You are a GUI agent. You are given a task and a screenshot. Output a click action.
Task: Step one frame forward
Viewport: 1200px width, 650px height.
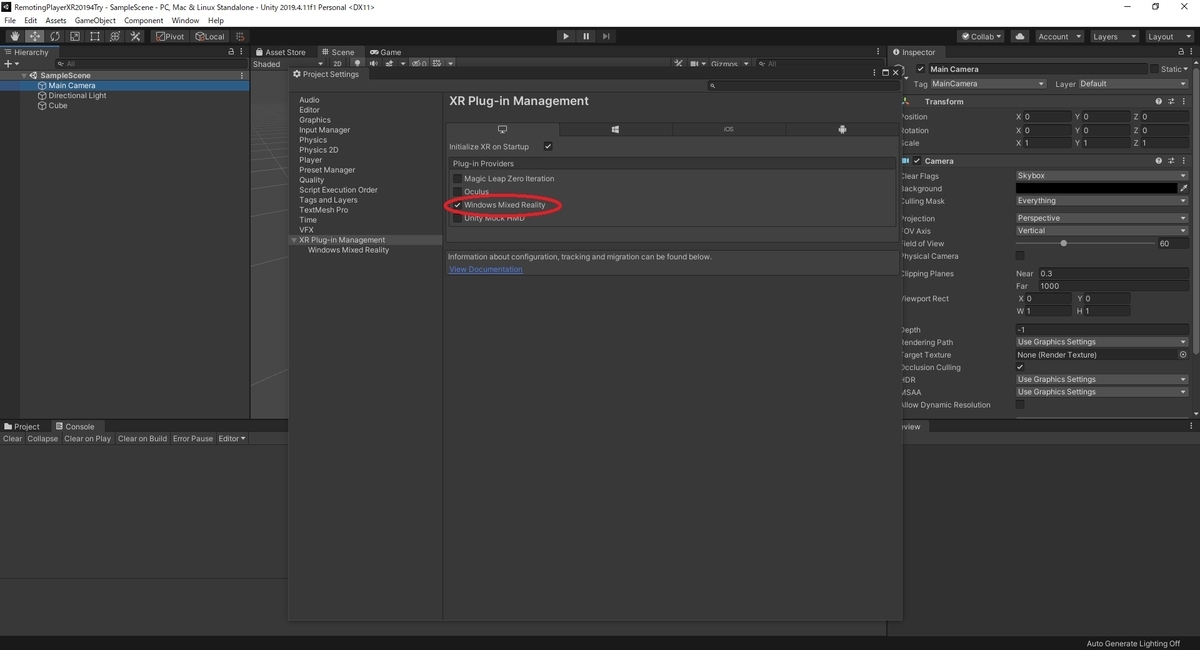coord(606,36)
